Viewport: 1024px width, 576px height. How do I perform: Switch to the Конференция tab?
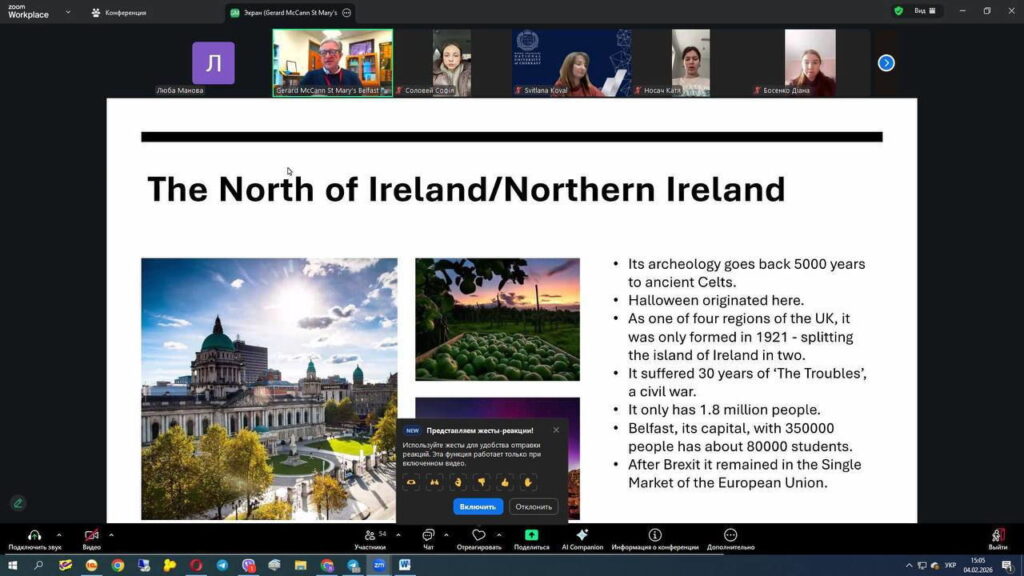(118, 12)
